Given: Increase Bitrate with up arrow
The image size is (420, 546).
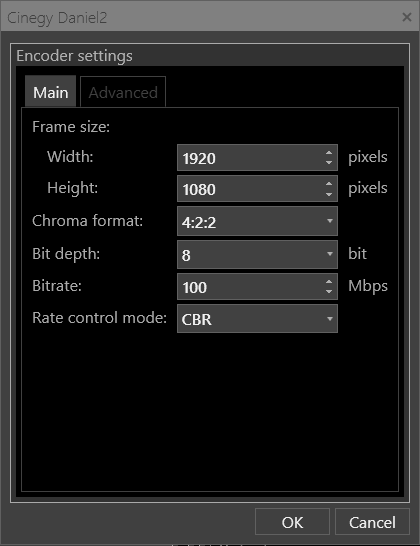Looking at the screenshot, I should click(329, 281).
